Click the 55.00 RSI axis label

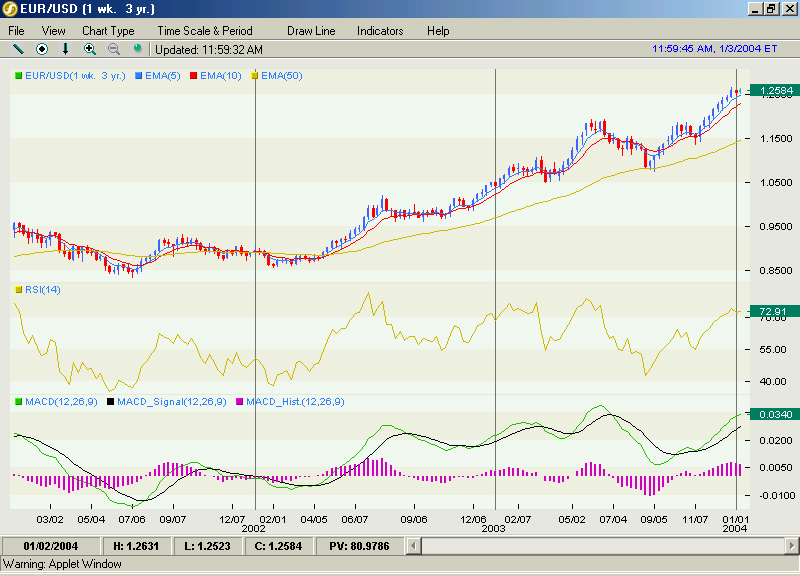pyautogui.click(x=772, y=349)
